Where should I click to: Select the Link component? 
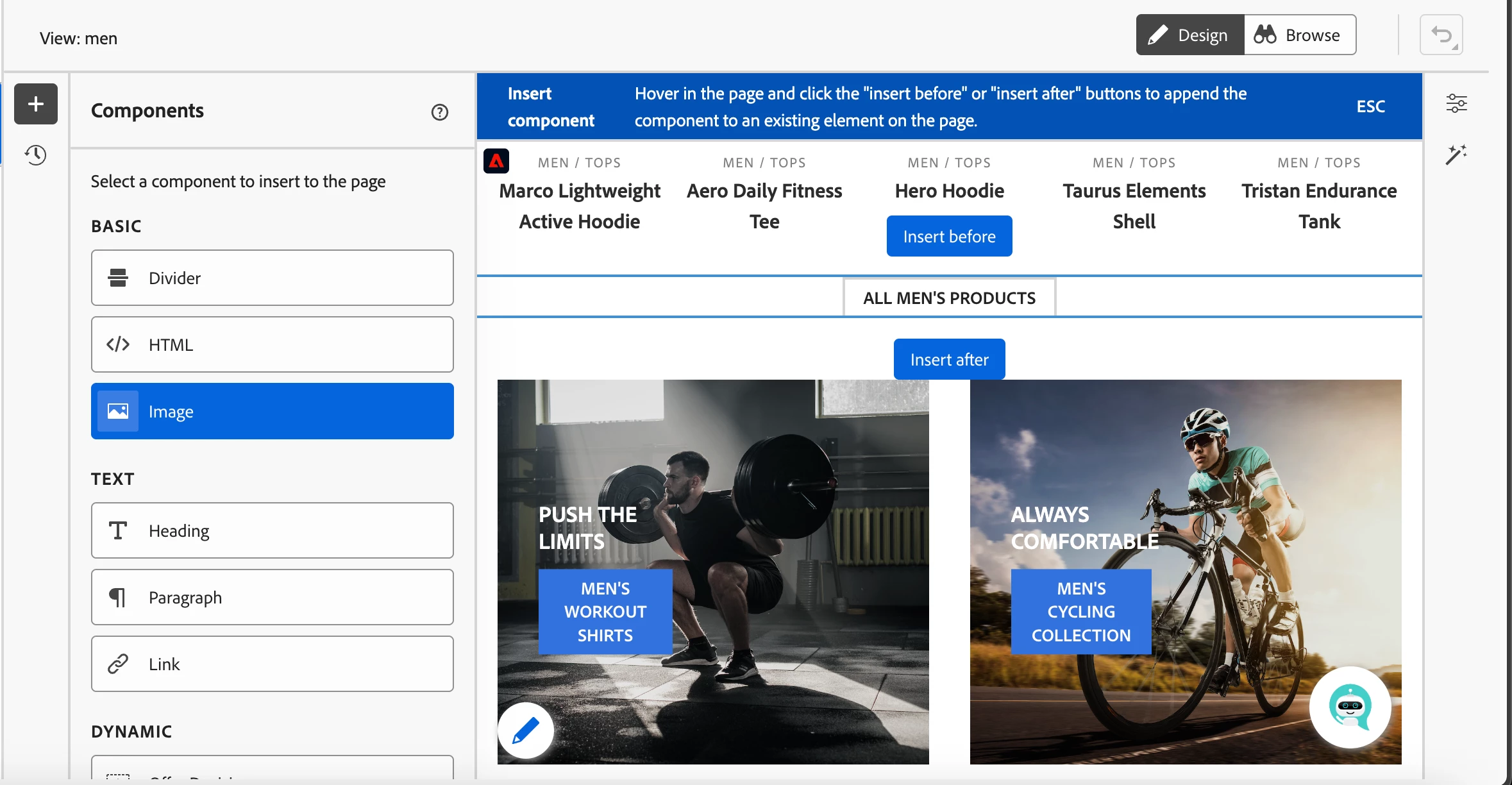[272, 664]
